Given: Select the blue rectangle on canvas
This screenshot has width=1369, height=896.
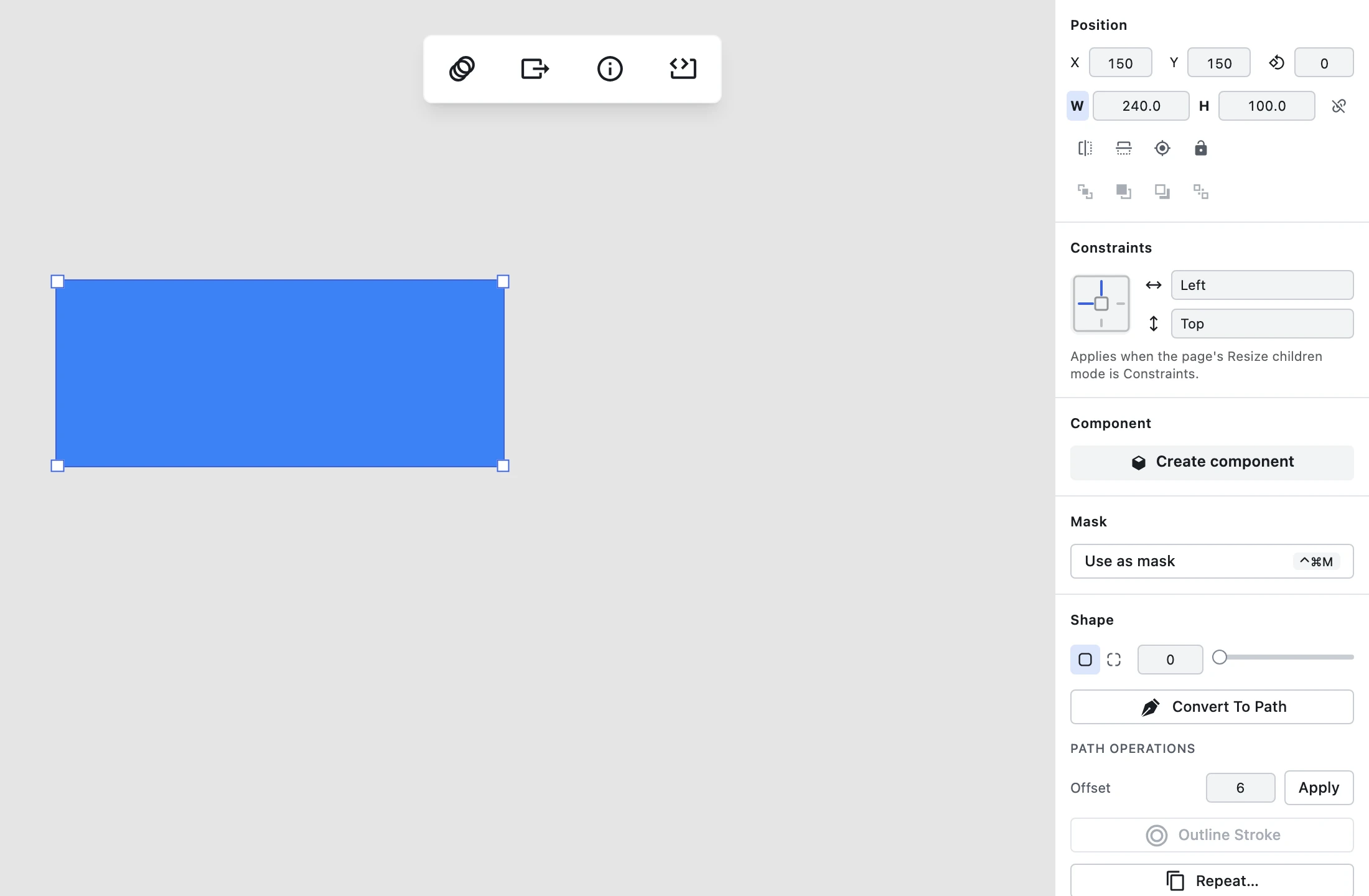Looking at the screenshot, I should click(x=280, y=373).
